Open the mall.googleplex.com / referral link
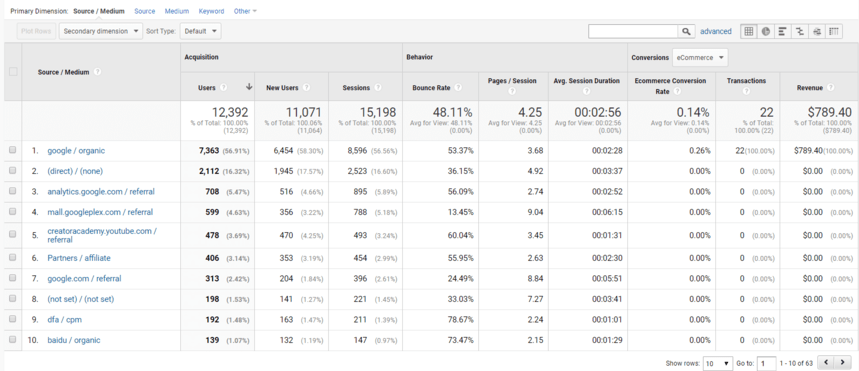 pyautogui.click(x=100, y=212)
